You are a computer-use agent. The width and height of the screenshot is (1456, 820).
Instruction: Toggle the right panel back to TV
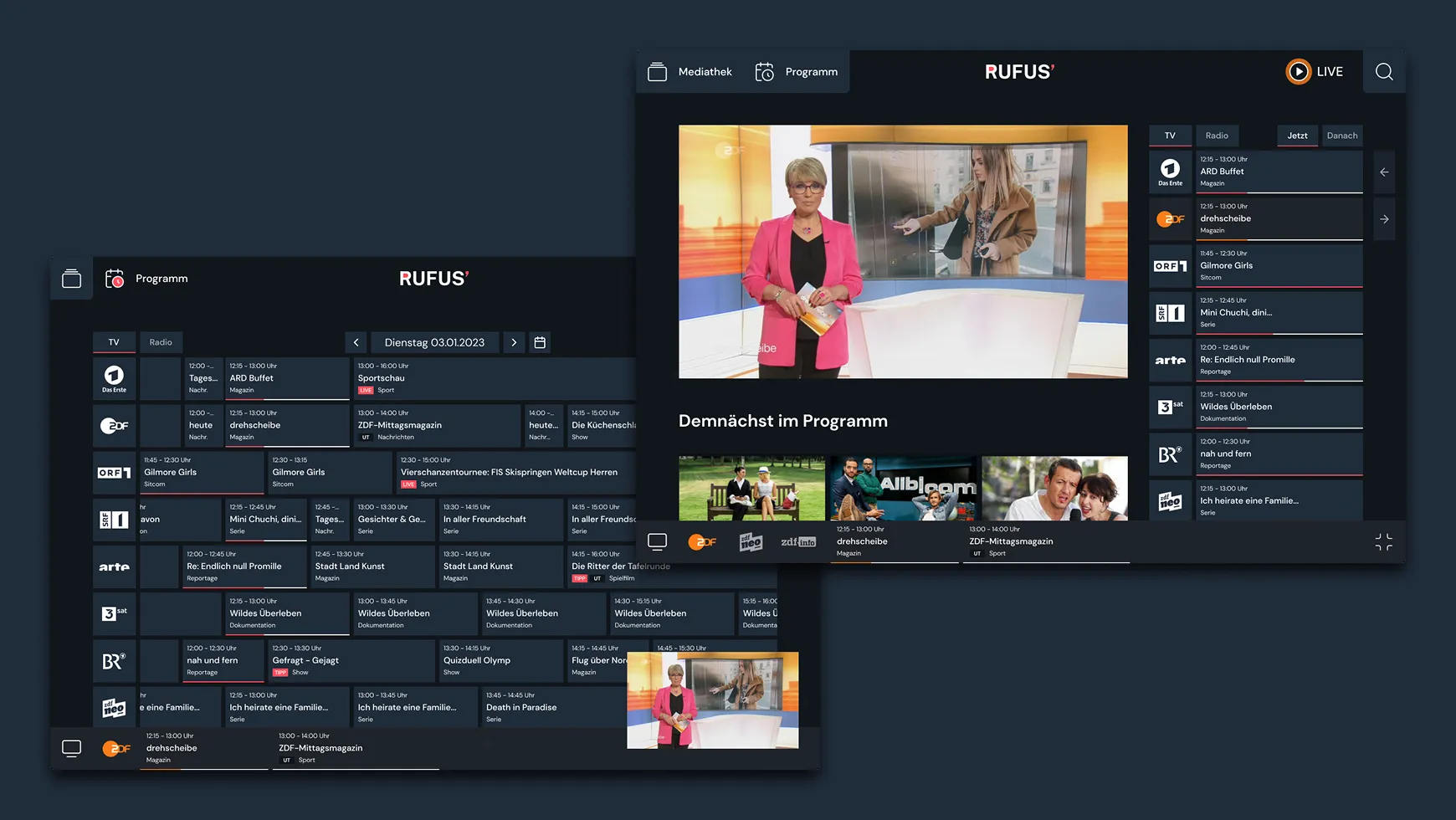coord(1170,136)
